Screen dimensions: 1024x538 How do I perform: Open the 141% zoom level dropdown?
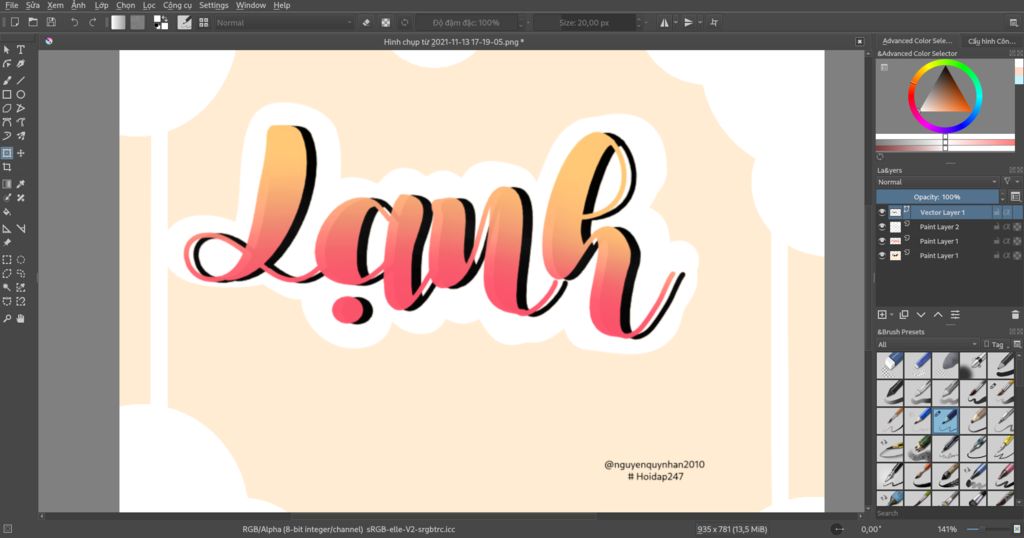[948, 529]
